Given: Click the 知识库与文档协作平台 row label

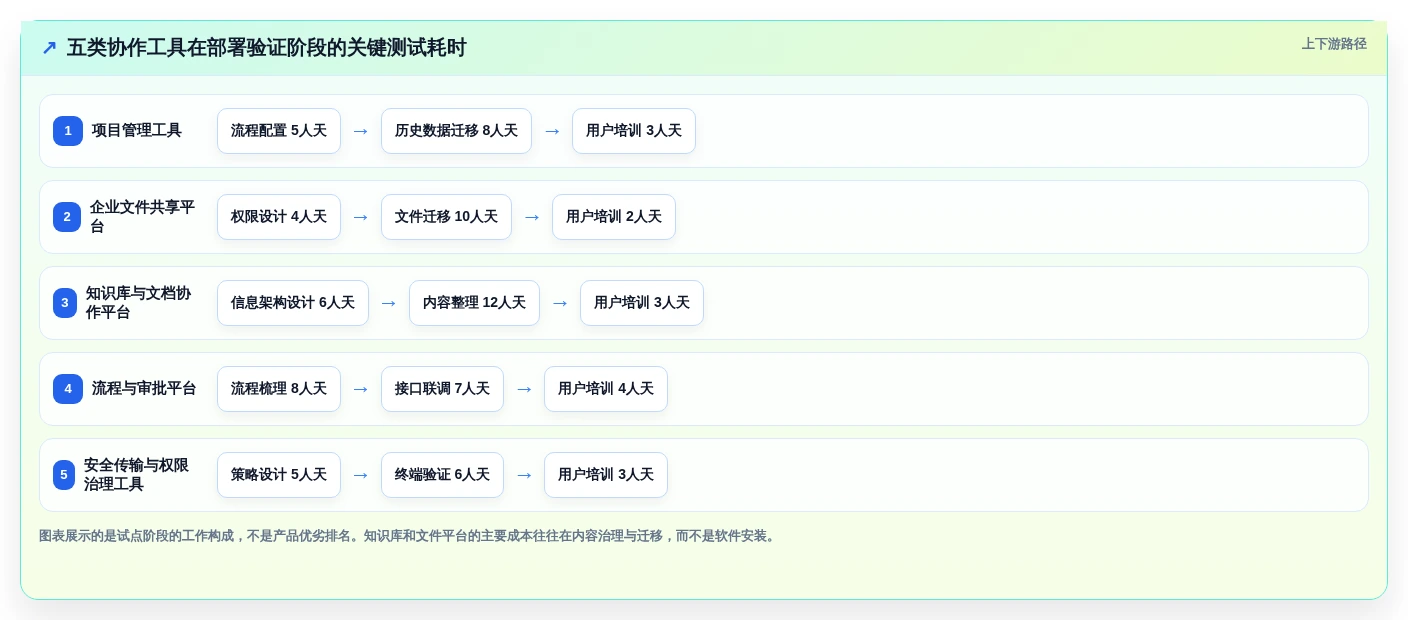Looking at the screenshot, I should click(x=139, y=303).
